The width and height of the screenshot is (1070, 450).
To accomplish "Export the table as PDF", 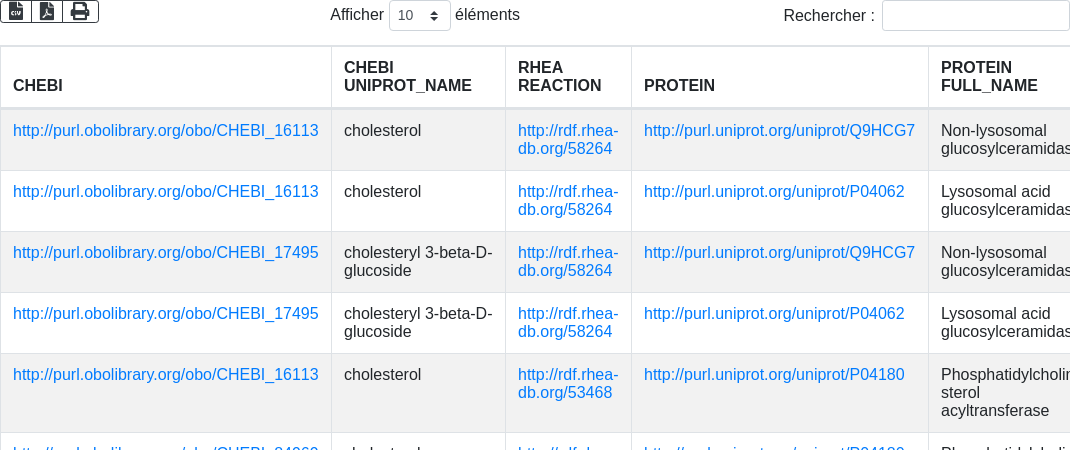I will [47, 11].
